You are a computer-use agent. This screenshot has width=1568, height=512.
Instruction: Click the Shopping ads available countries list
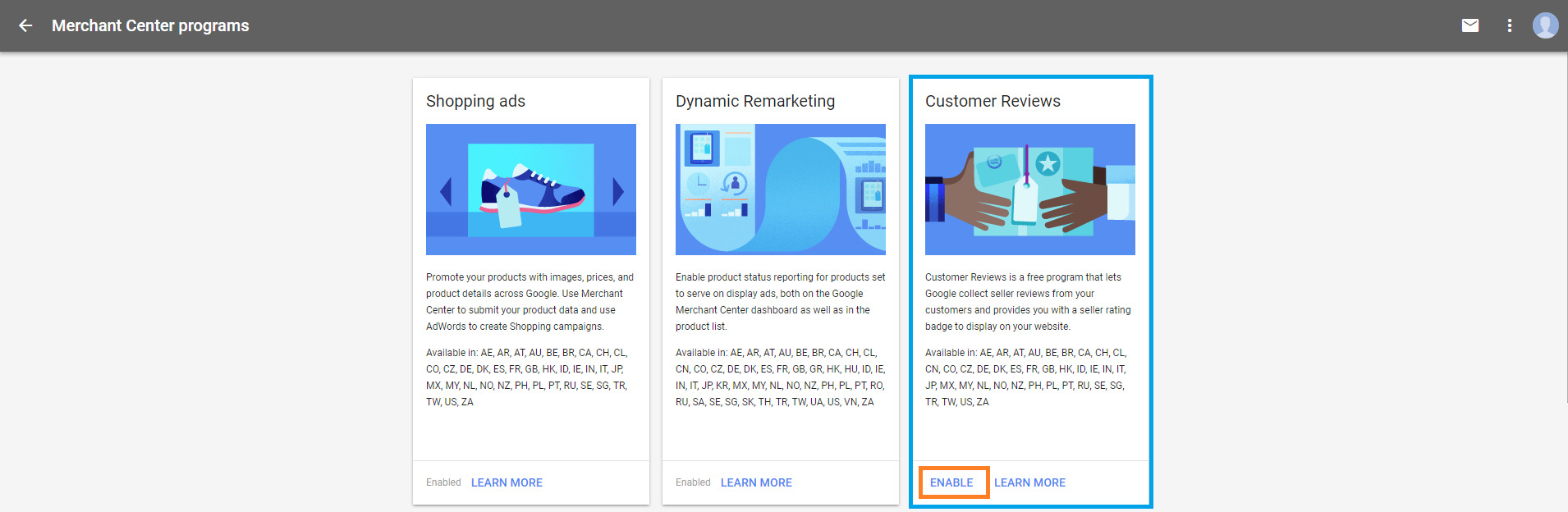[527, 377]
